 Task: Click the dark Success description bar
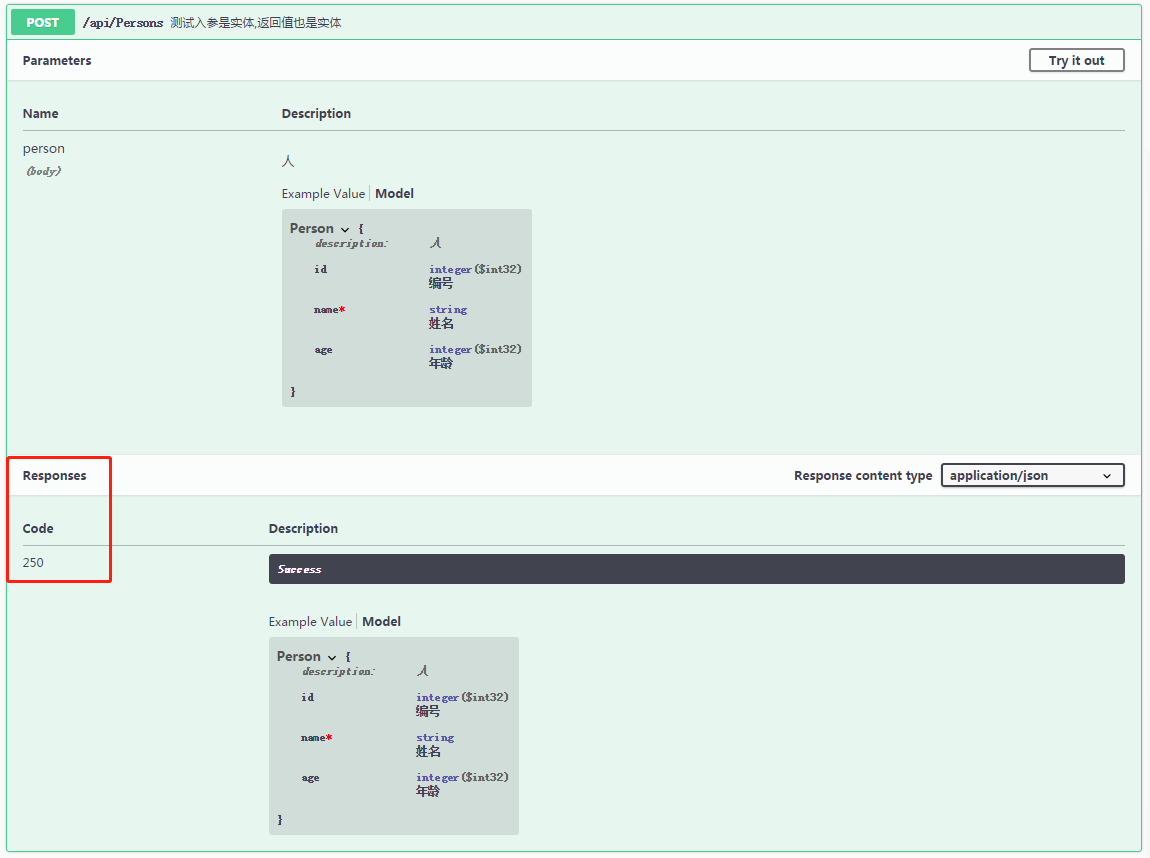(696, 569)
